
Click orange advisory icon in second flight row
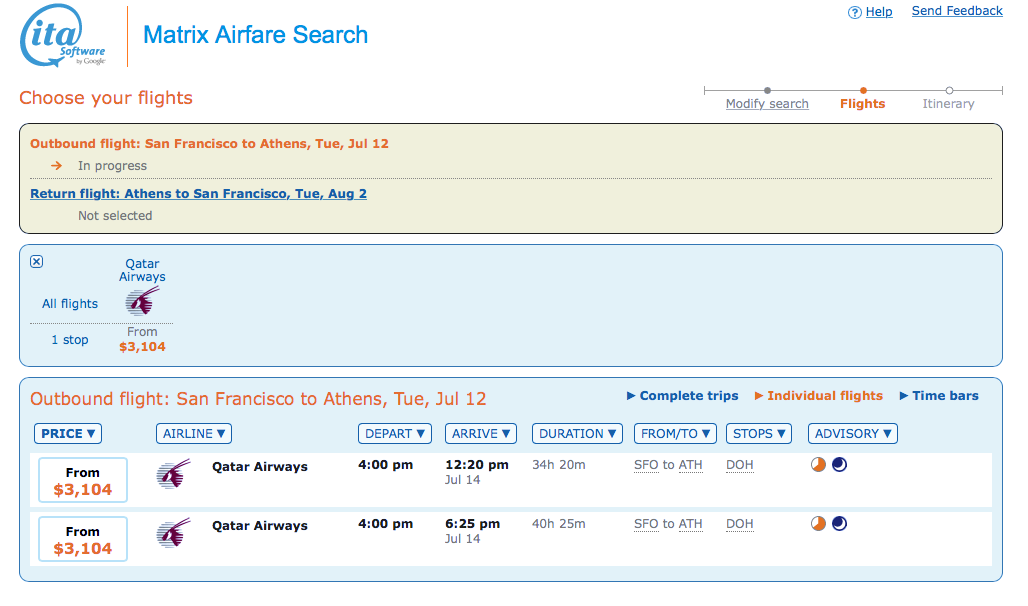point(818,524)
